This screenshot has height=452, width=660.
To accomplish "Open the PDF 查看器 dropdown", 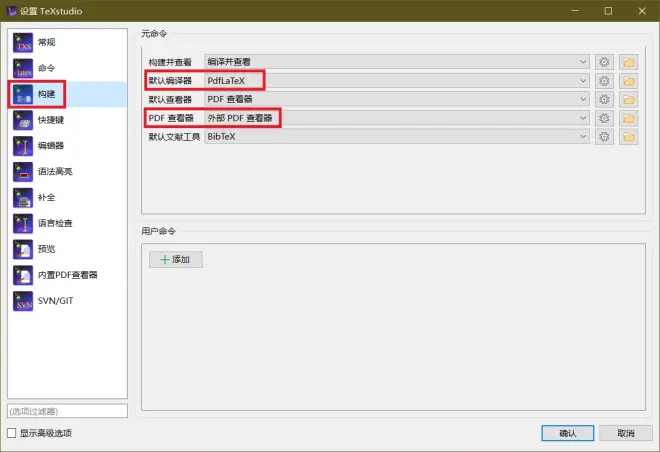I will point(397,118).
